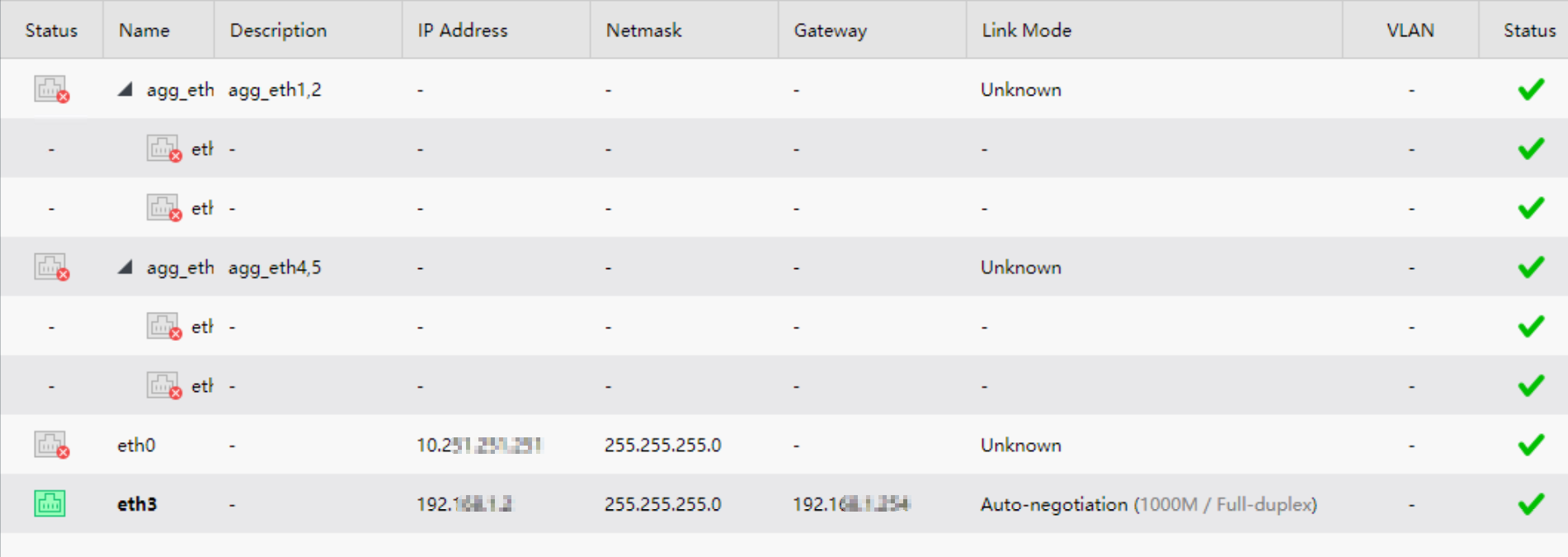Image resolution: width=1568 pixels, height=557 pixels.
Task: Click the agg_eth1,2 disconnected status icon
Action: tap(51, 89)
